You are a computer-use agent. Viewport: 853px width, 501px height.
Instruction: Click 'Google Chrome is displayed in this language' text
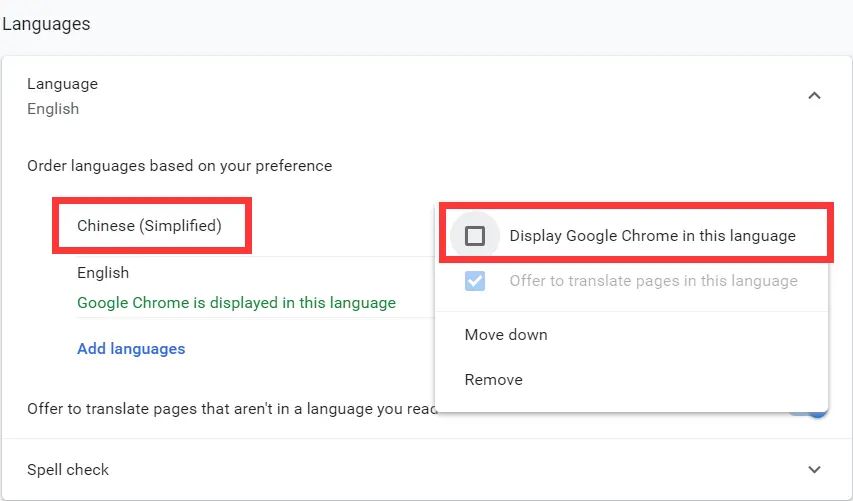click(x=237, y=302)
